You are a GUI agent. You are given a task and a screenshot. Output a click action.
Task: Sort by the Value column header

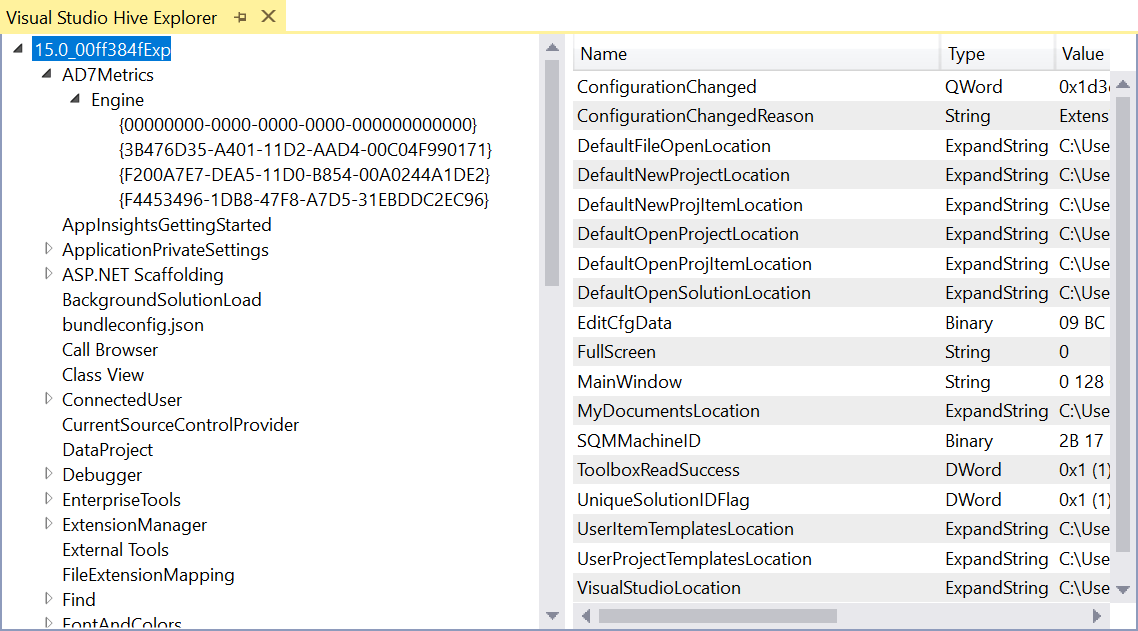coord(1083,54)
